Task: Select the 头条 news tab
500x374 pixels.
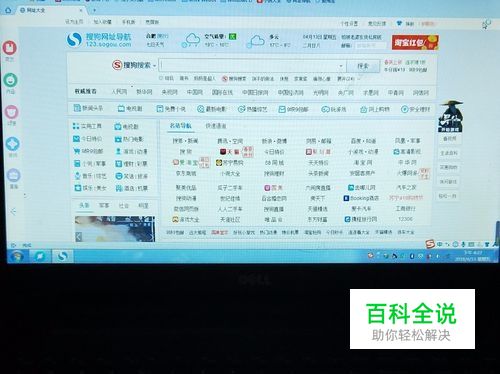Action: (84, 205)
